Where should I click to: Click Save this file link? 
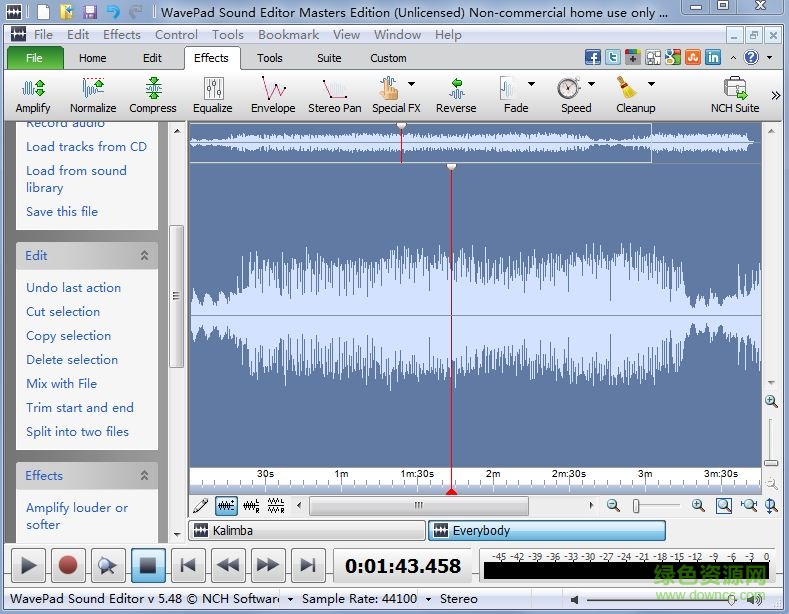pos(62,211)
